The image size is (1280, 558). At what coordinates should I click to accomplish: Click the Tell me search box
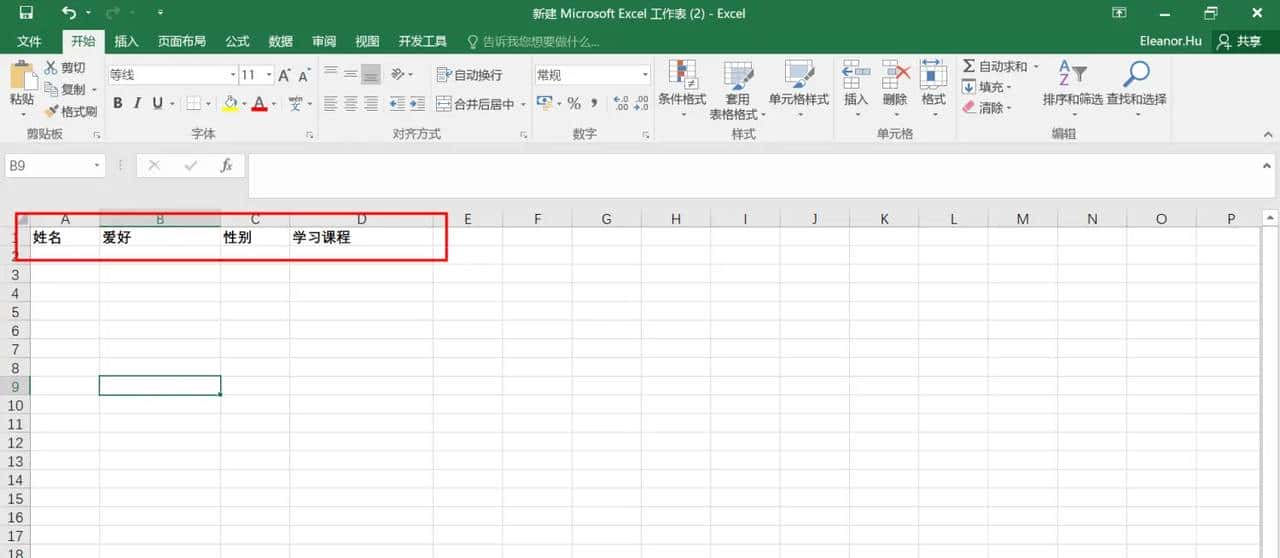tap(534, 41)
